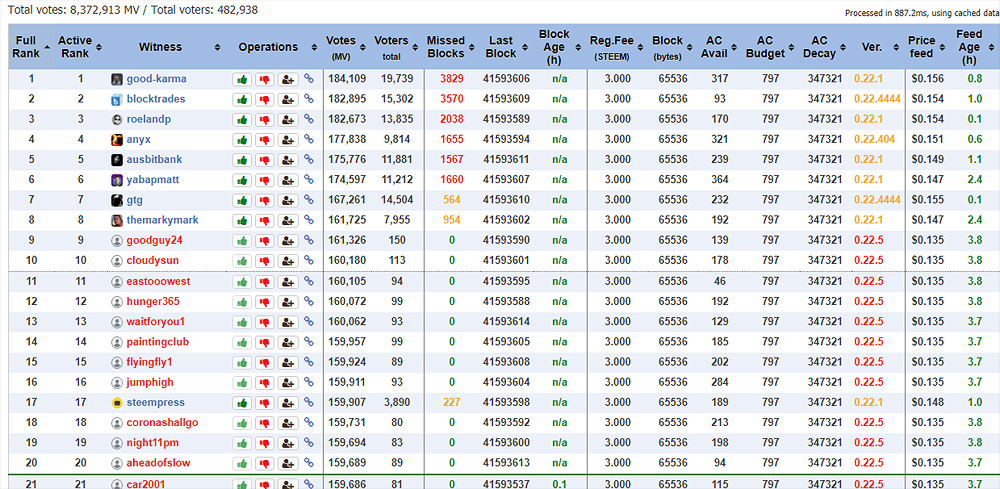The height and width of the screenshot is (489, 1000).
Task: Sort table by Price feed header
Action: coord(921,48)
